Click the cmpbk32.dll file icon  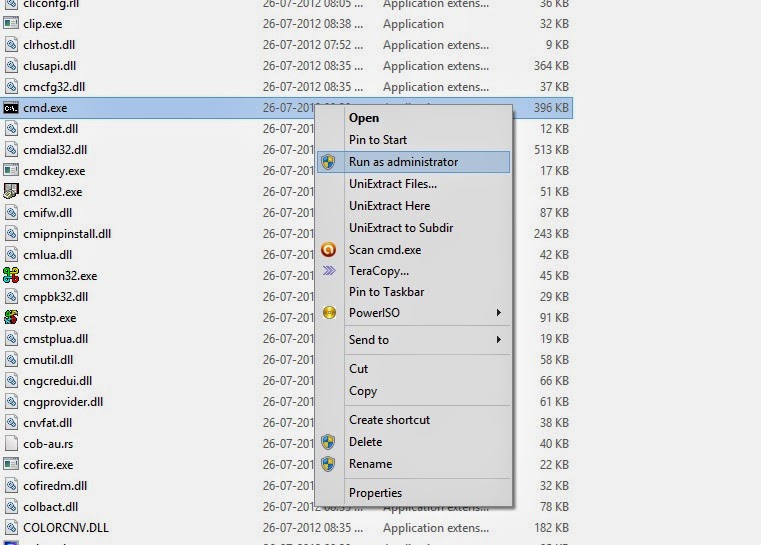[x=11, y=297]
